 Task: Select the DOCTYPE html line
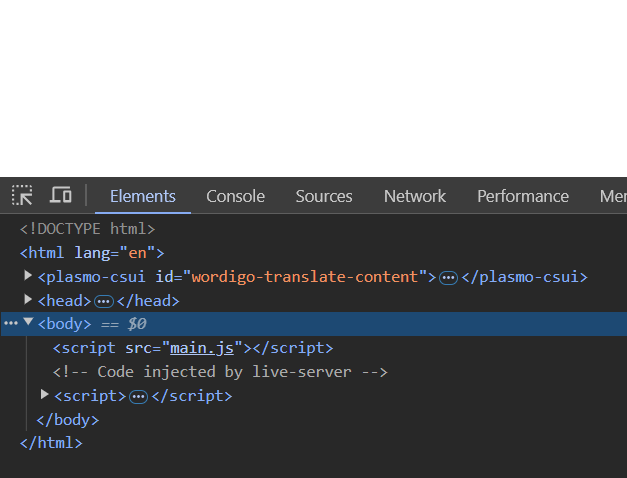[x=88, y=229]
